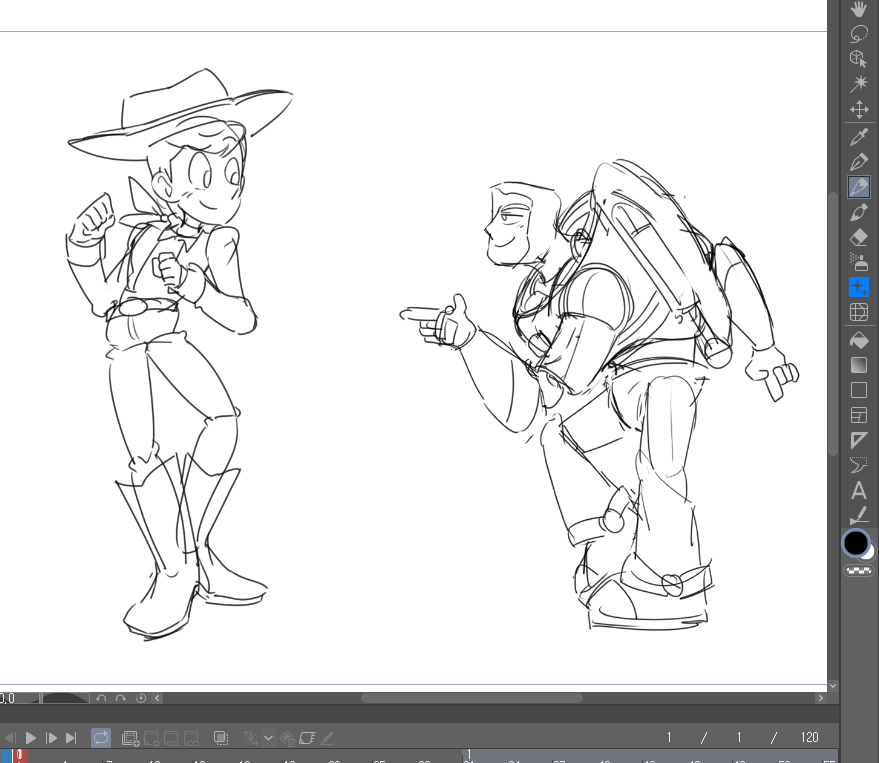
Task: Click the horizontal scrollbar left arrow
Action: click(x=158, y=698)
